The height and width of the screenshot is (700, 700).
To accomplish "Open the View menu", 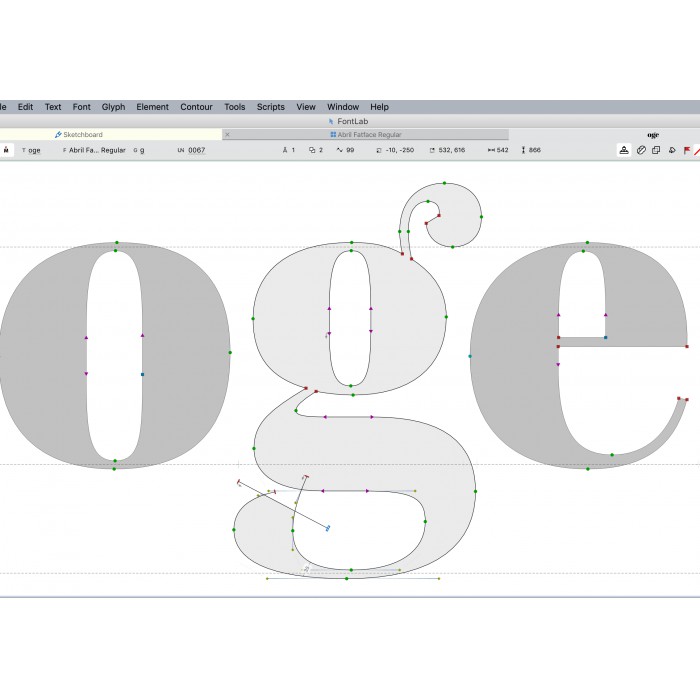I will point(306,107).
